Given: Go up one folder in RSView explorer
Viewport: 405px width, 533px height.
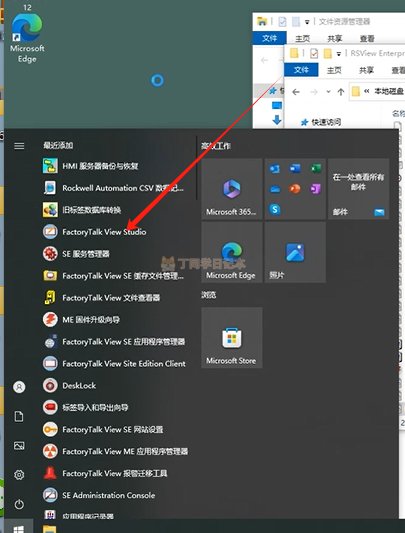Looking at the screenshot, I should 340,92.
